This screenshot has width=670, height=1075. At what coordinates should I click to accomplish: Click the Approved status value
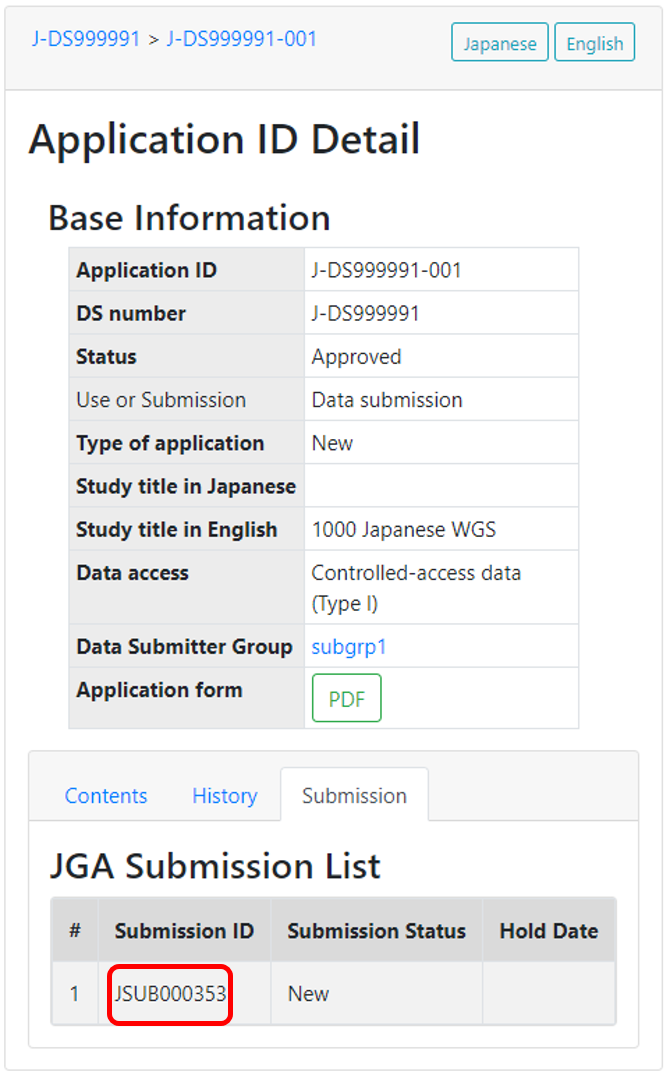coord(356,357)
